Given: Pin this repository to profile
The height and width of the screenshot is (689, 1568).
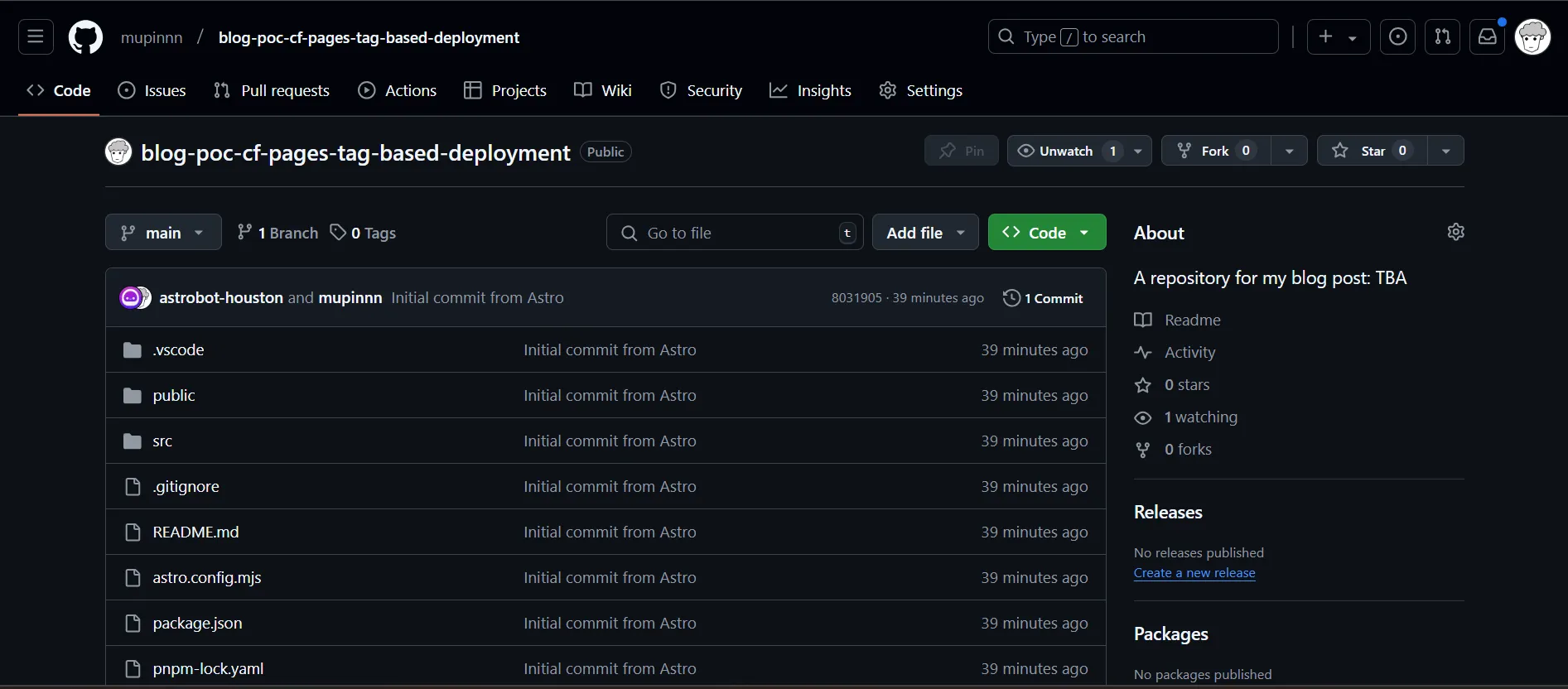Looking at the screenshot, I should [x=961, y=151].
